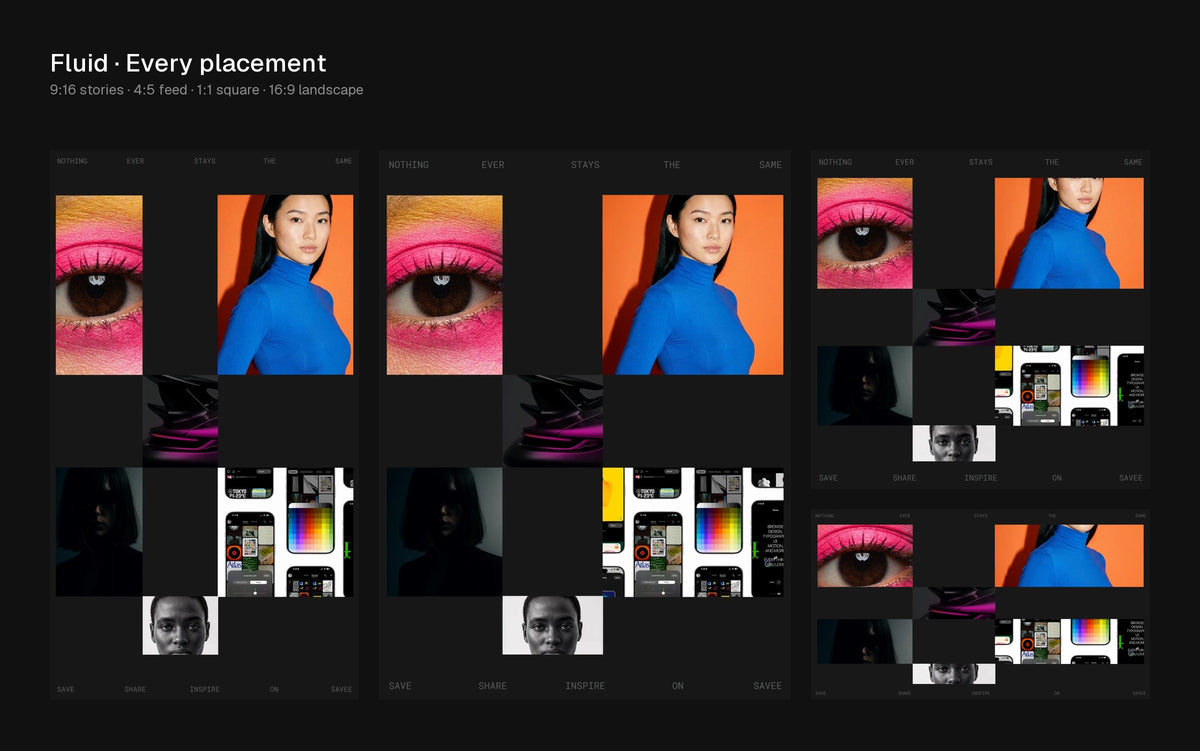The image size is (1200, 751).
Task: Open the phone mockups collage in the landscape panel
Action: tap(1070, 641)
